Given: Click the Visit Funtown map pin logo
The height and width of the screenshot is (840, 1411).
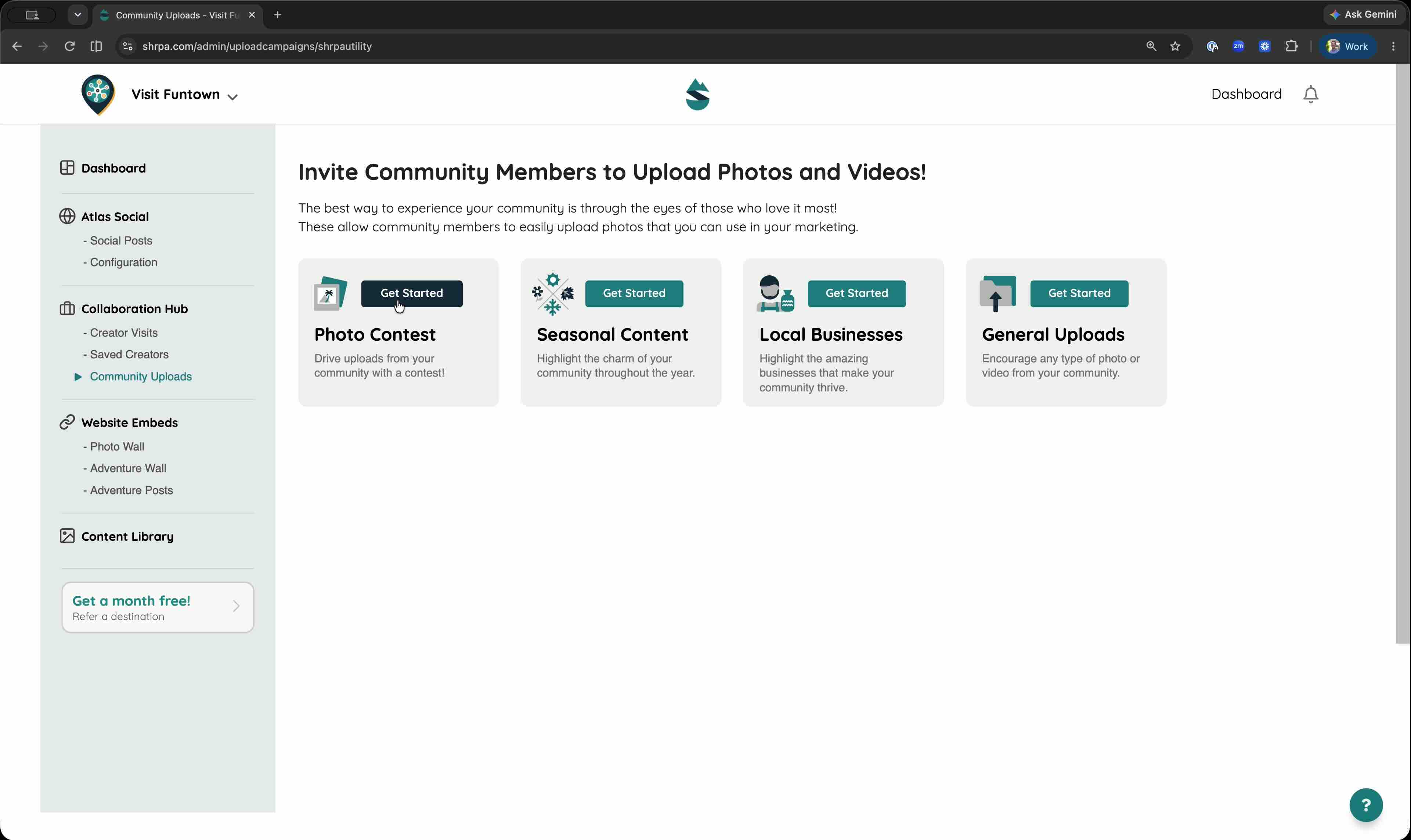Looking at the screenshot, I should [x=98, y=94].
